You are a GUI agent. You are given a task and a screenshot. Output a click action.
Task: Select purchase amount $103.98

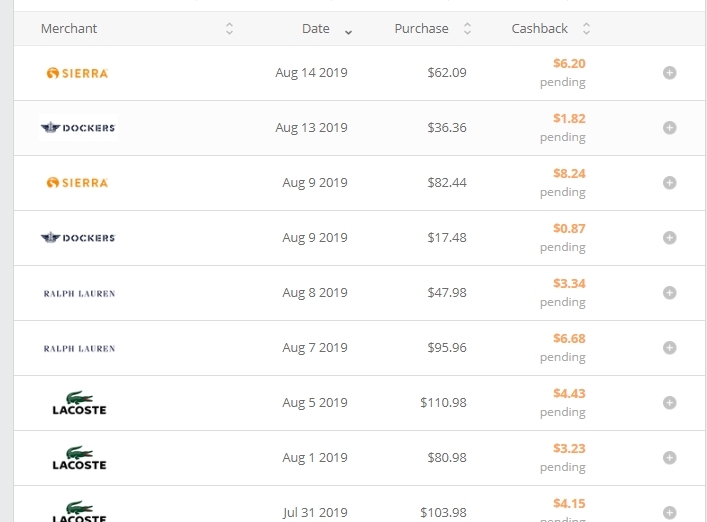tap(443, 513)
